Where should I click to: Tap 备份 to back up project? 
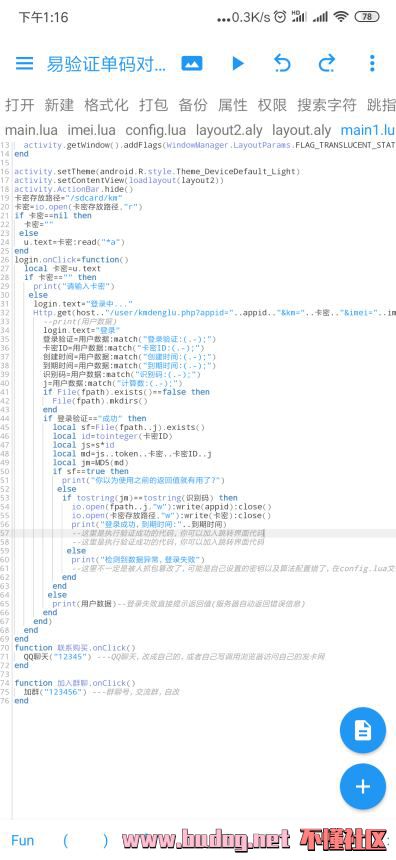pos(193,105)
